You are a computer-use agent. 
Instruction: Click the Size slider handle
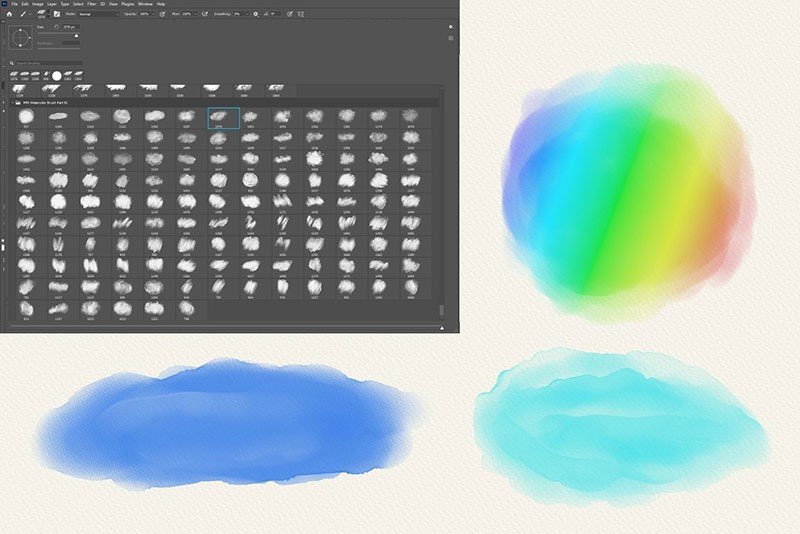77,36
